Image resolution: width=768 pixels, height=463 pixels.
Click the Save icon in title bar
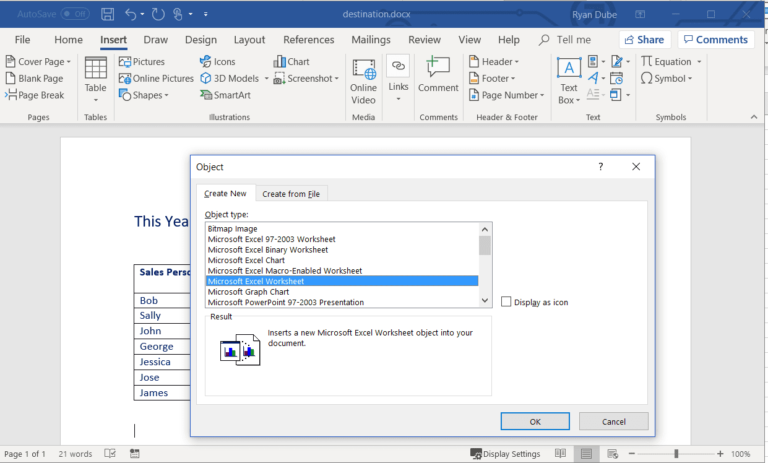pyautogui.click(x=106, y=14)
